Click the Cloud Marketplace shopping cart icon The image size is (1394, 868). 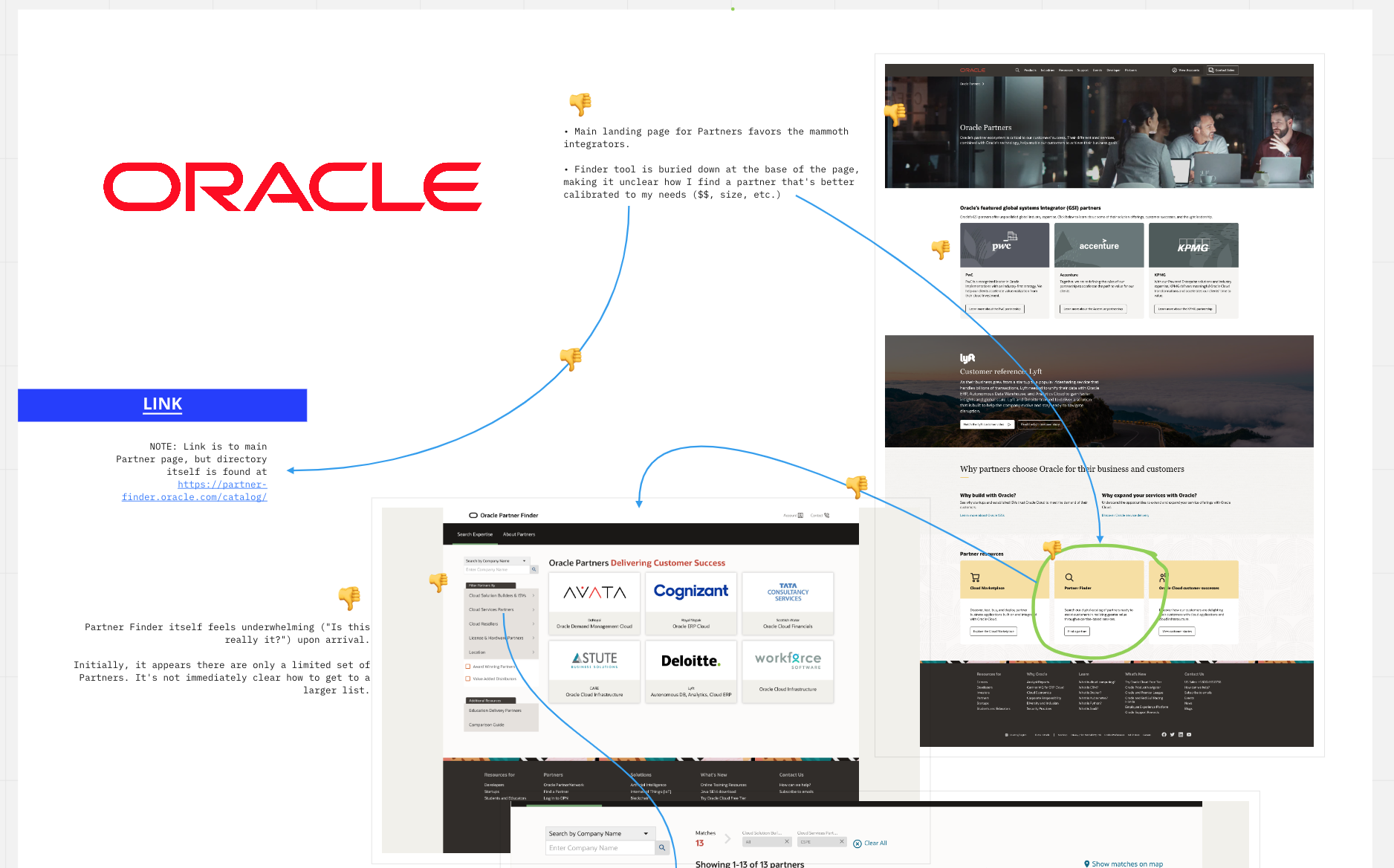point(975,577)
